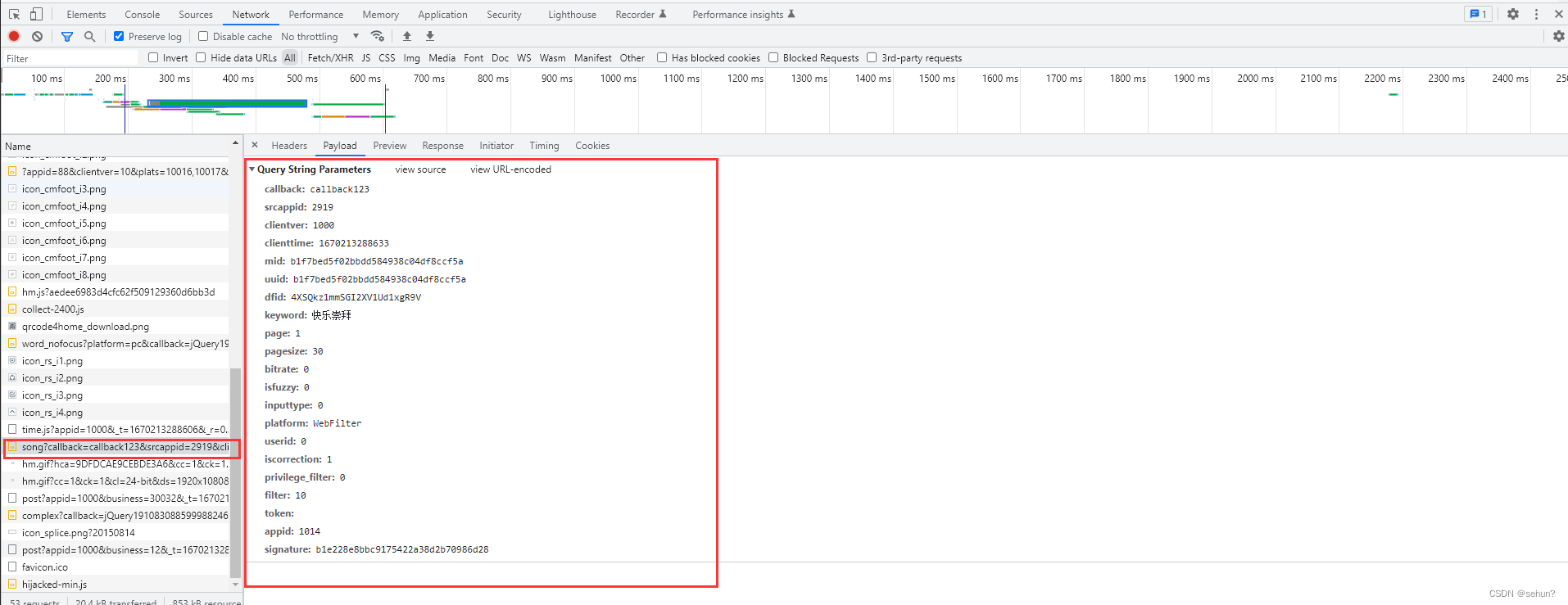This screenshot has width=1568, height=605.
Task: Open the Lighthouse panel
Action: [572, 14]
